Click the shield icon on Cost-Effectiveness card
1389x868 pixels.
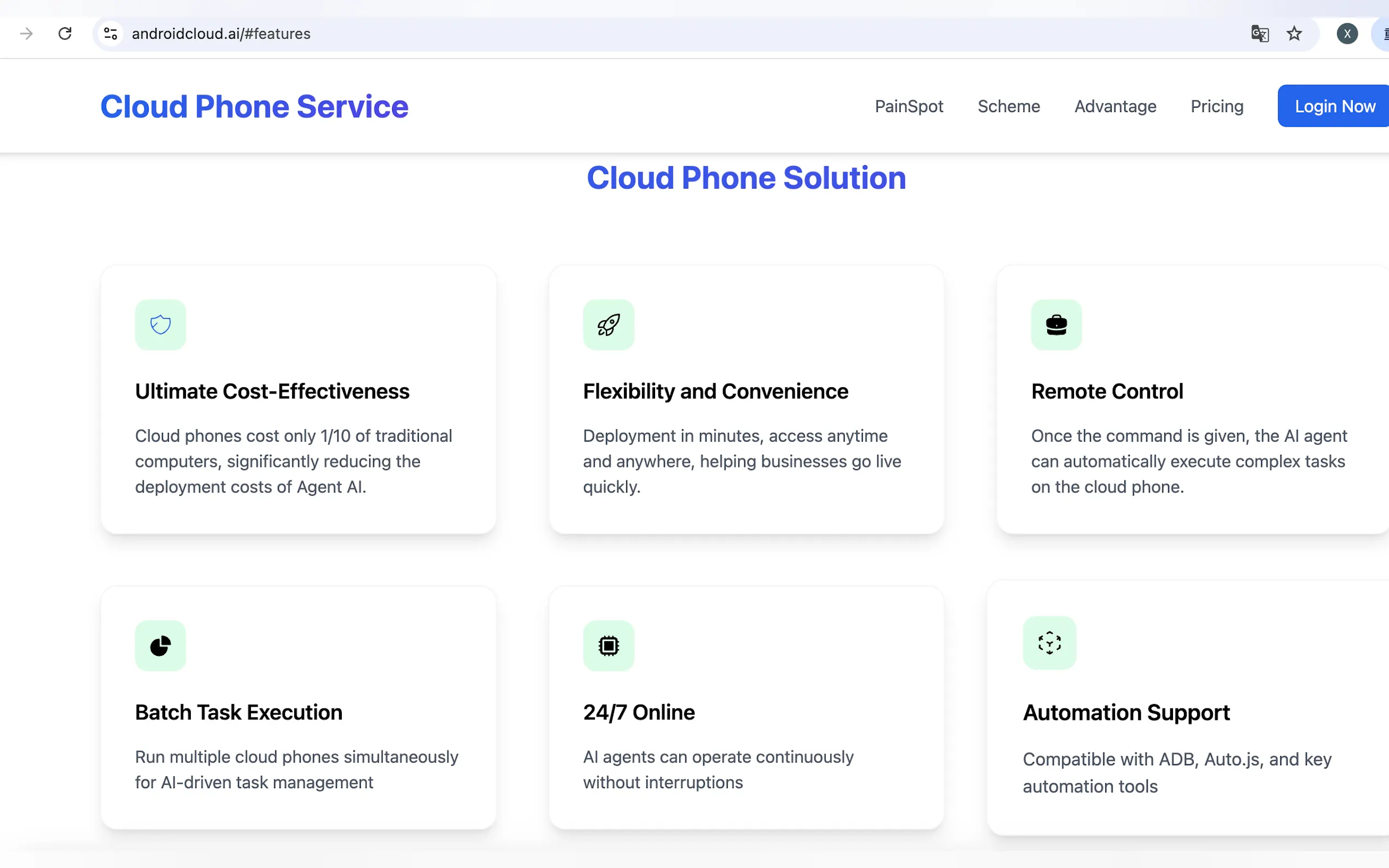160,325
